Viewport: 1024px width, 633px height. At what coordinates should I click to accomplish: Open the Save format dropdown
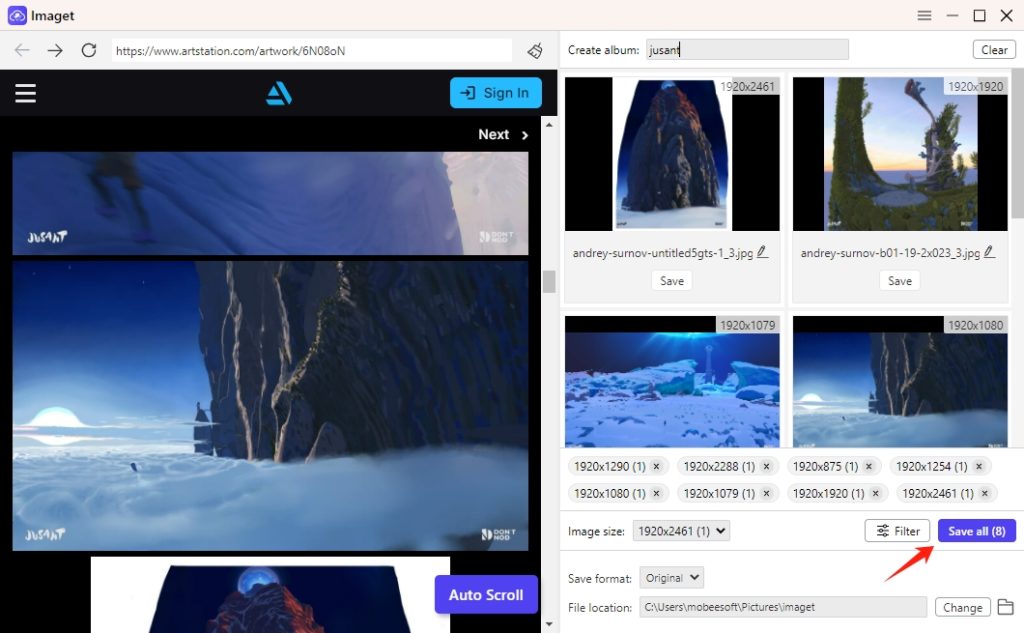pyautogui.click(x=671, y=577)
